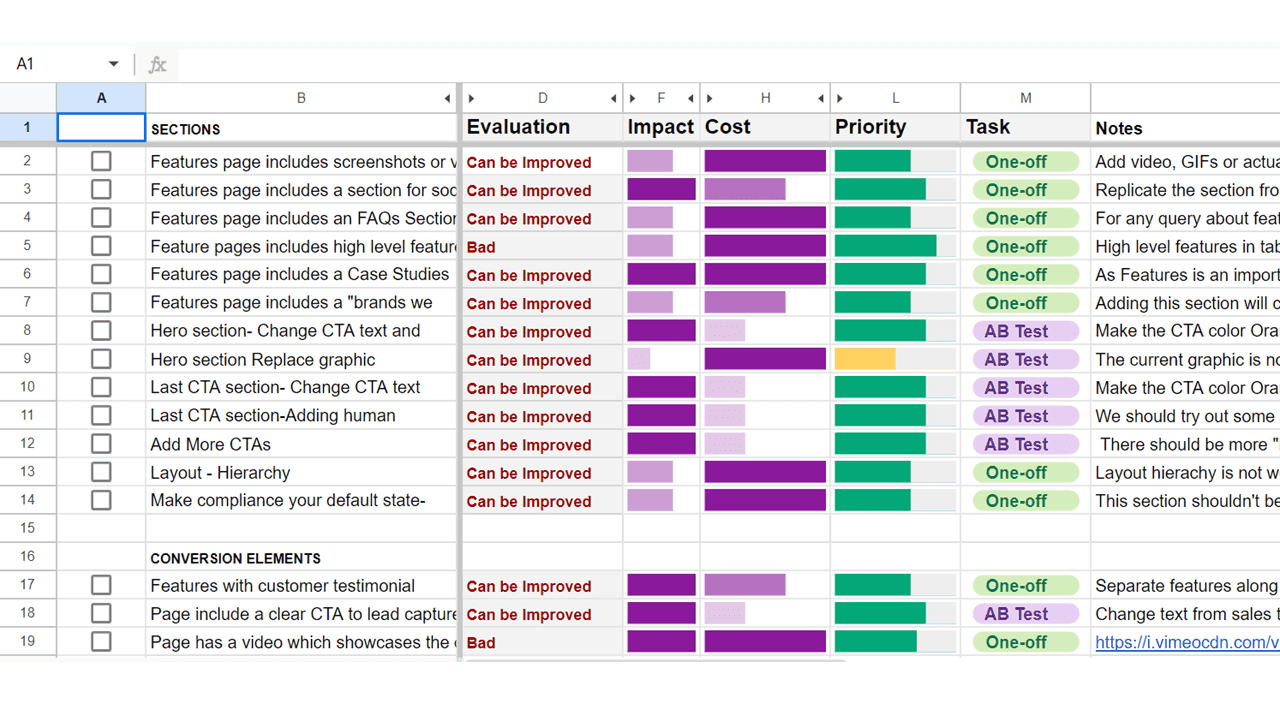1280x720 pixels.
Task: Expand hidden columns right of column B
Action: 447,97
